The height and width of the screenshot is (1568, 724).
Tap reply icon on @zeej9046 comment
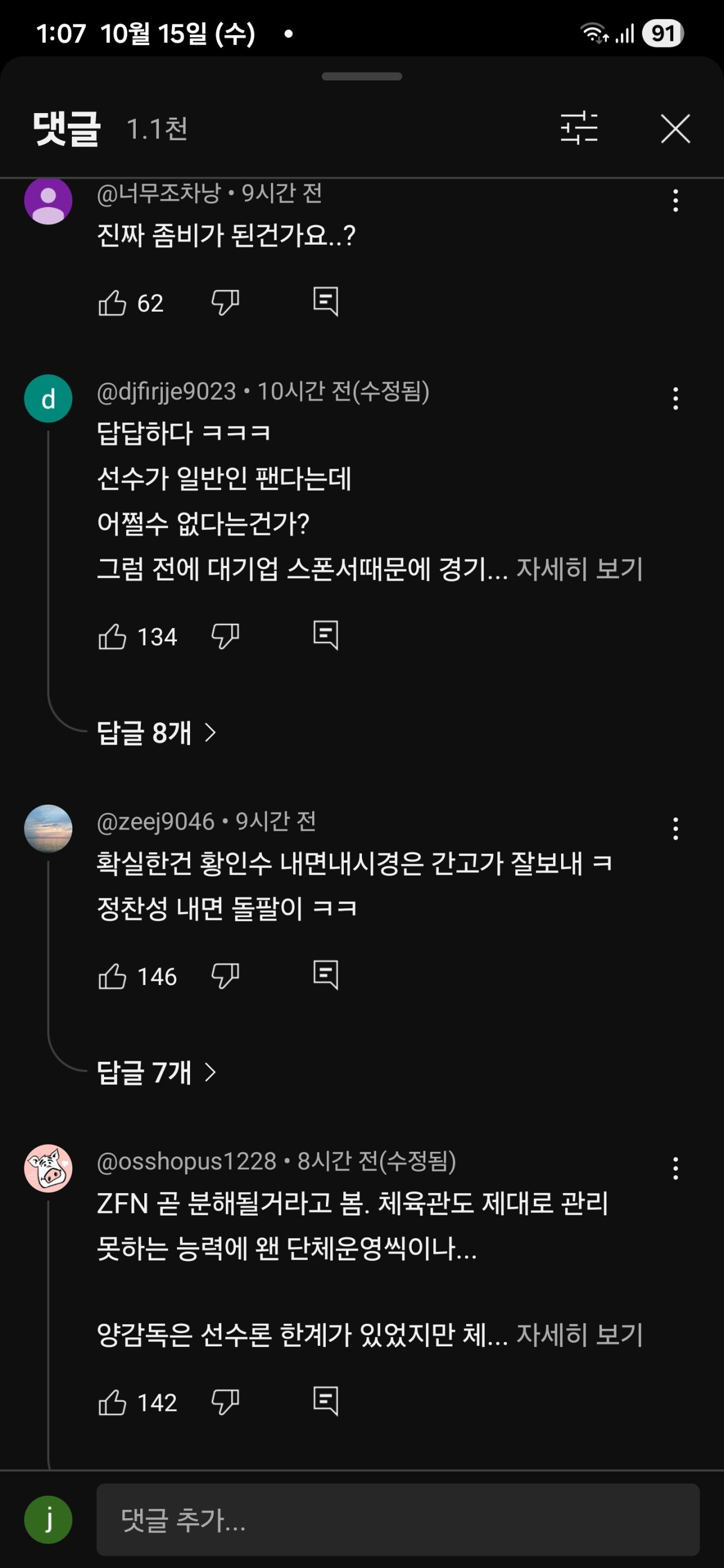point(325,975)
